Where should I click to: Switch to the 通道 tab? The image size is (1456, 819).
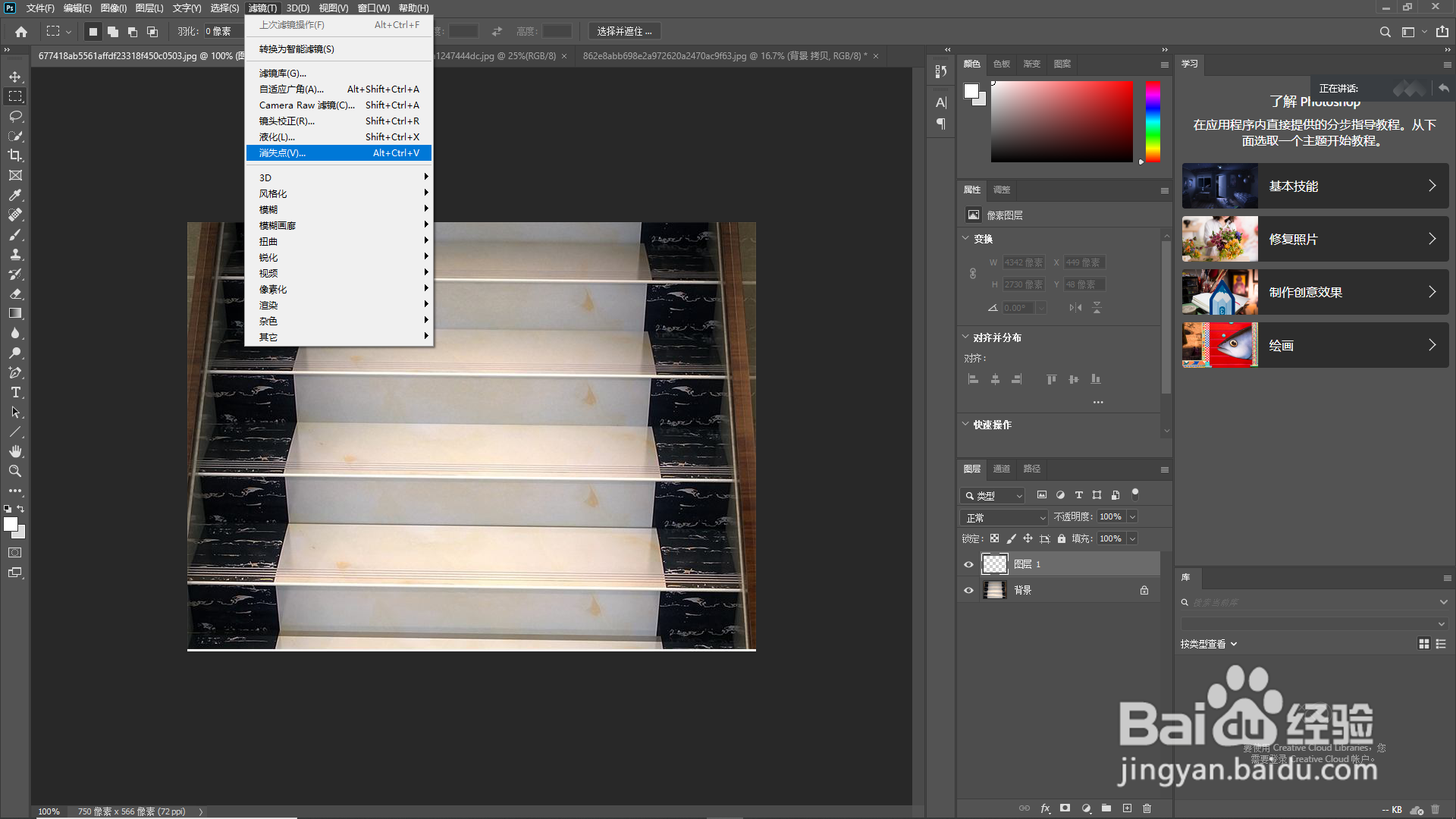click(1001, 469)
